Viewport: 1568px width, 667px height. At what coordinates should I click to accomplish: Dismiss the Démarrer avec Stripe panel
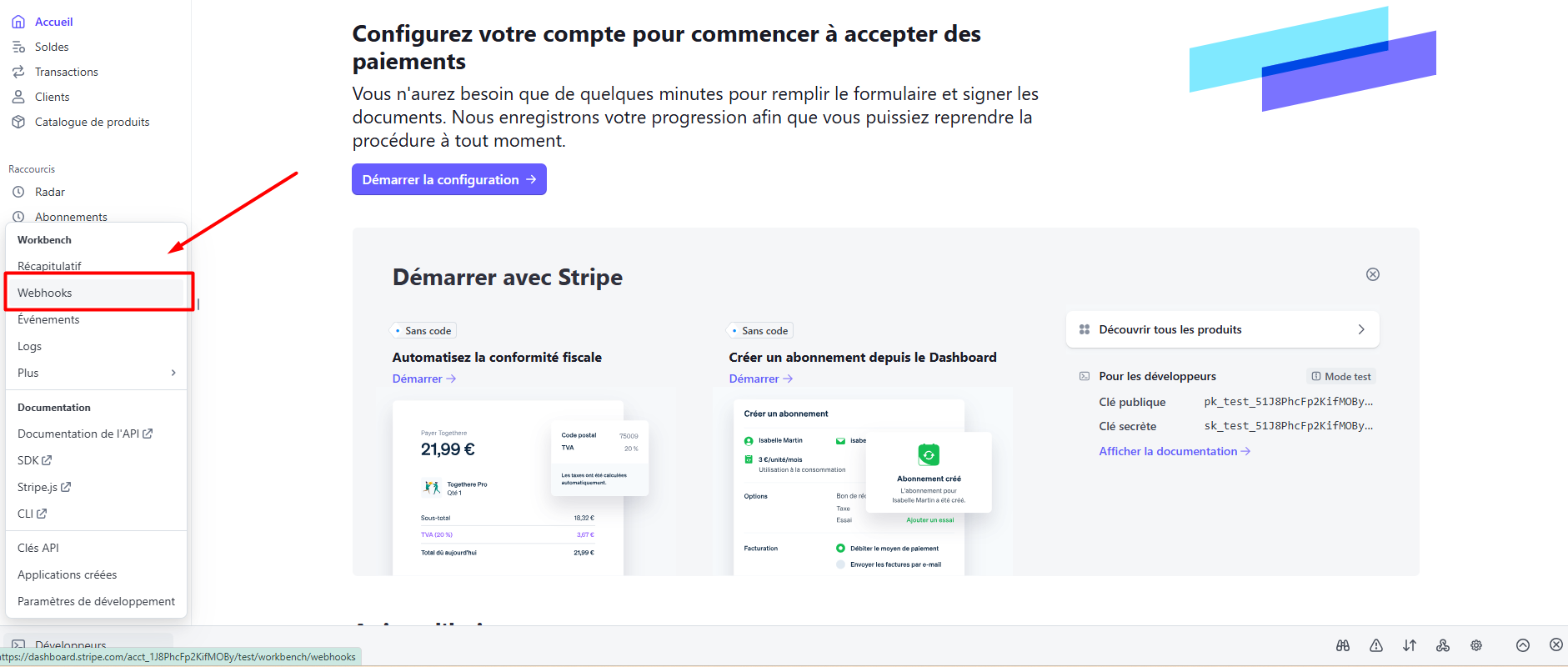point(1373,274)
